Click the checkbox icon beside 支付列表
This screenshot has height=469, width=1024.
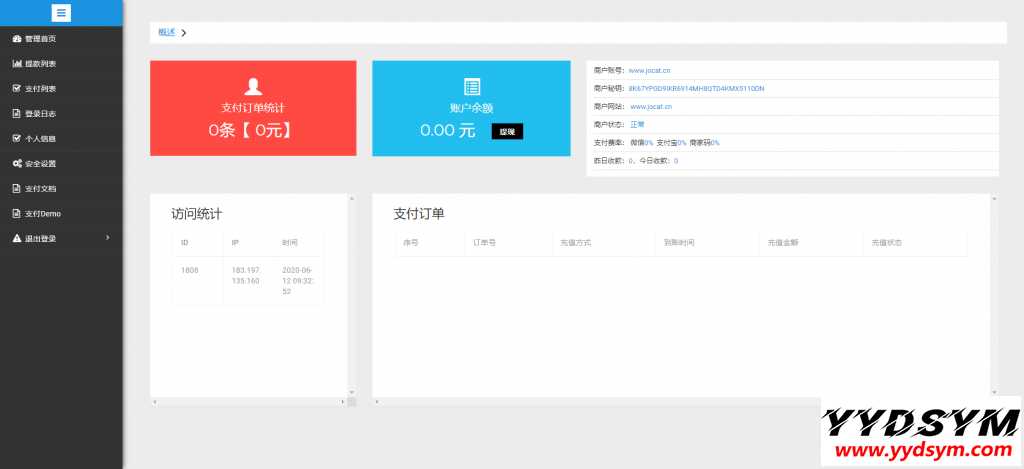[x=16, y=89]
